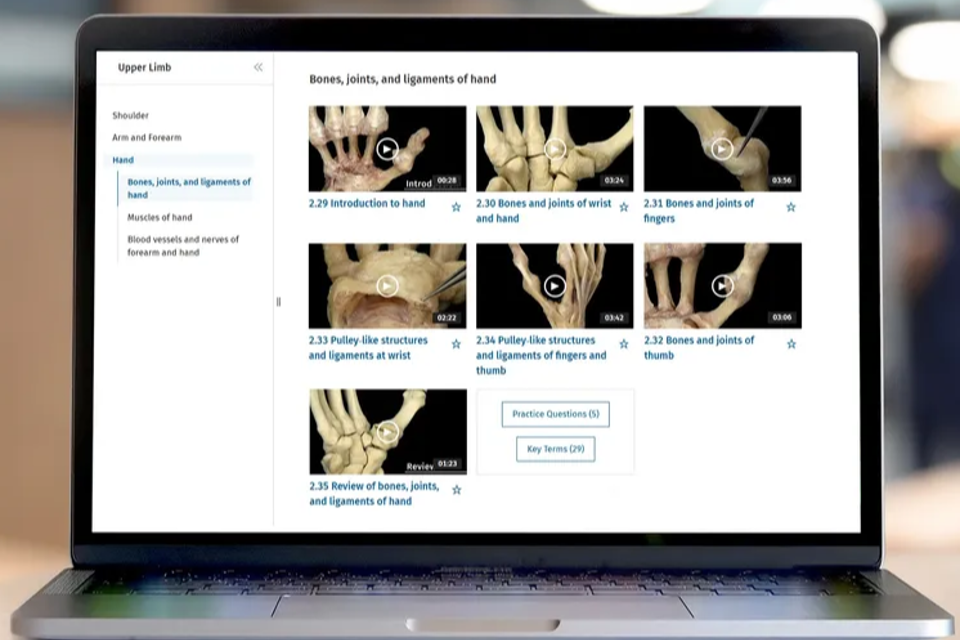960x640 pixels.
Task: Collapse the Upper Limb sidebar
Action: [x=258, y=67]
